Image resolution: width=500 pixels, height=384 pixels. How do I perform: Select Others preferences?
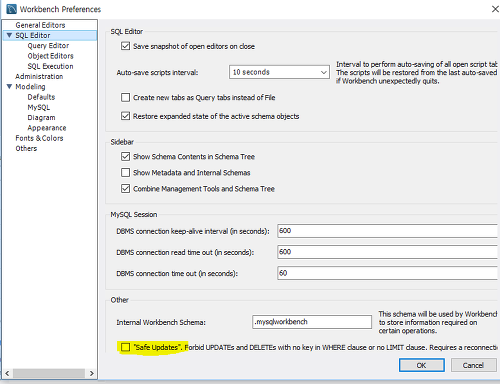pyautogui.click(x=26, y=148)
